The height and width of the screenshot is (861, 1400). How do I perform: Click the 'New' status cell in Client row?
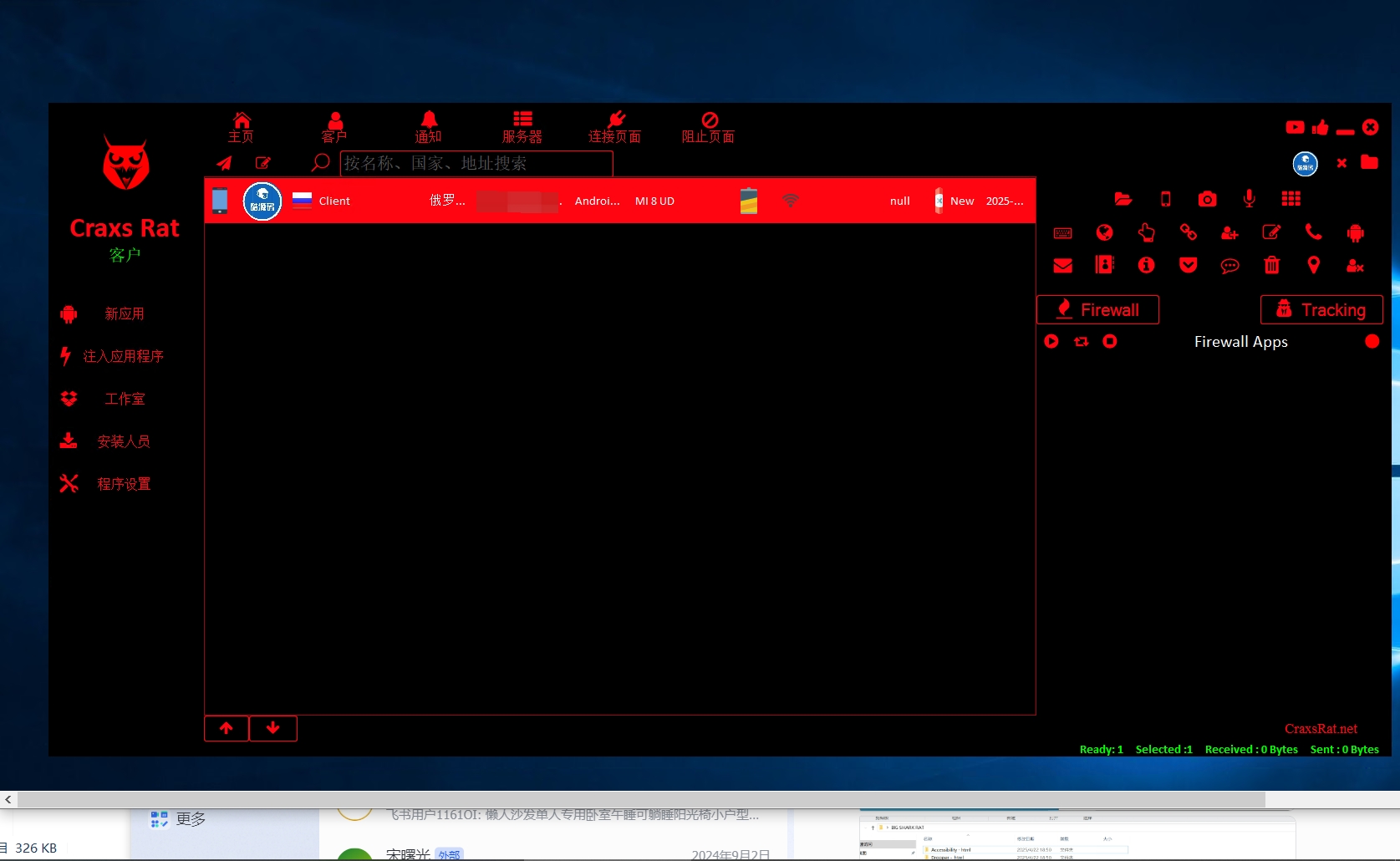pos(962,201)
